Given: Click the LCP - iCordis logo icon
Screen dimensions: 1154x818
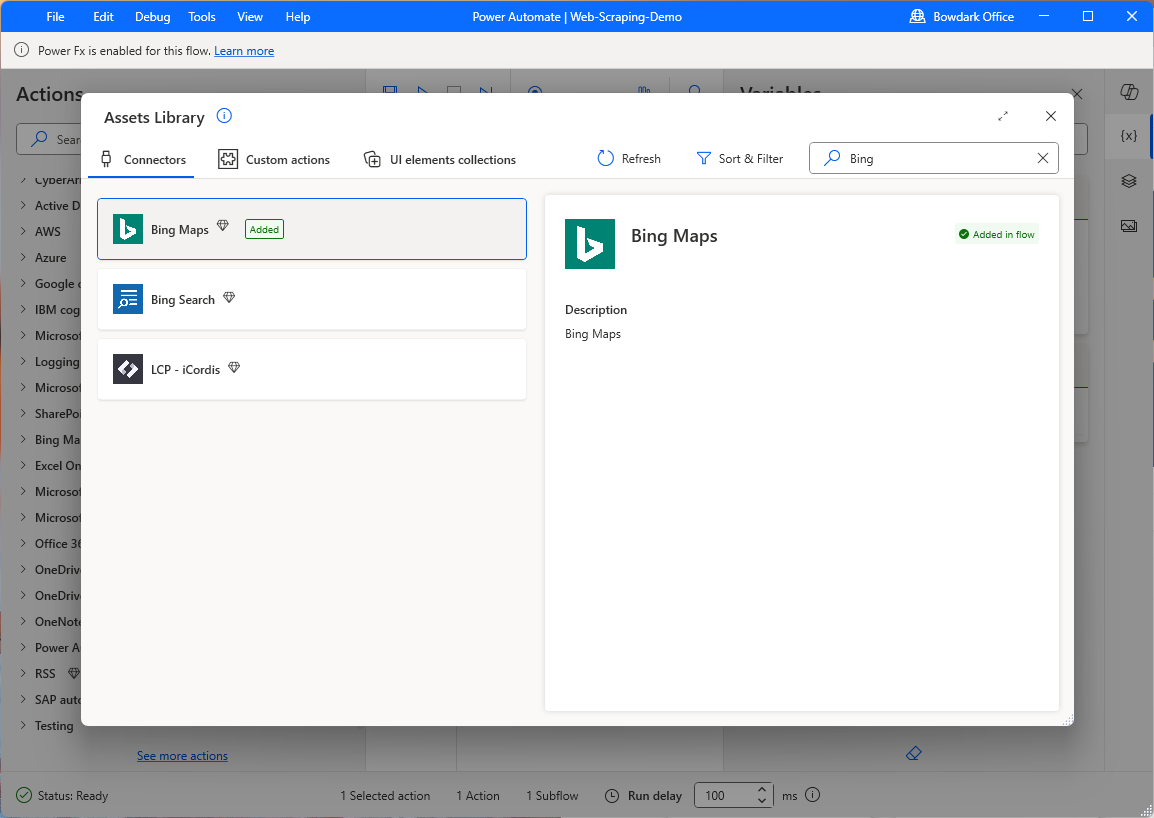Looking at the screenshot, I should (128, 369).
